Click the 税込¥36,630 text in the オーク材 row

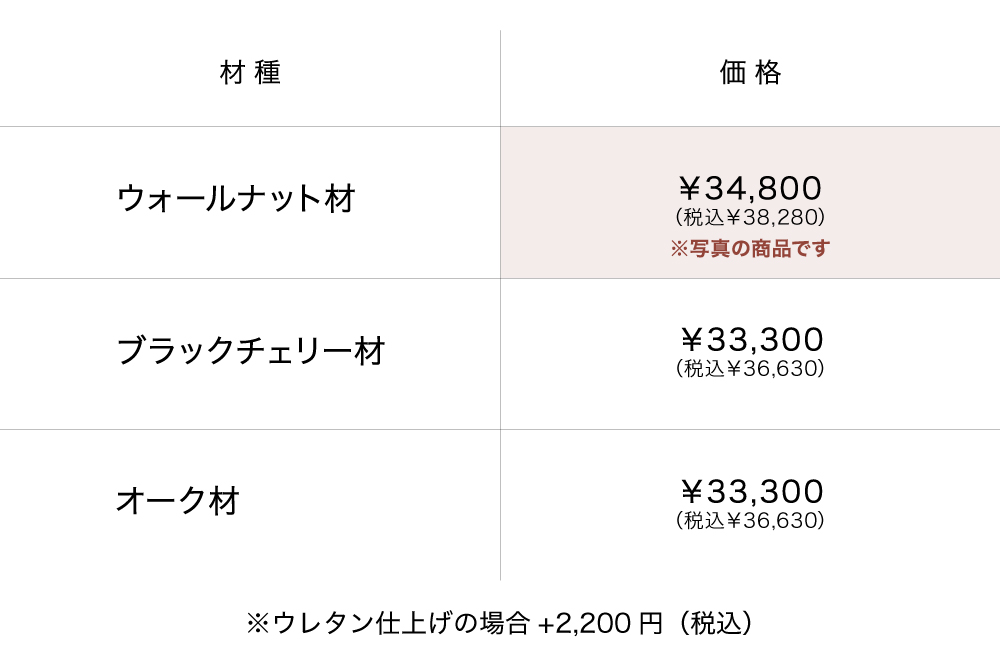pos(750,521)
